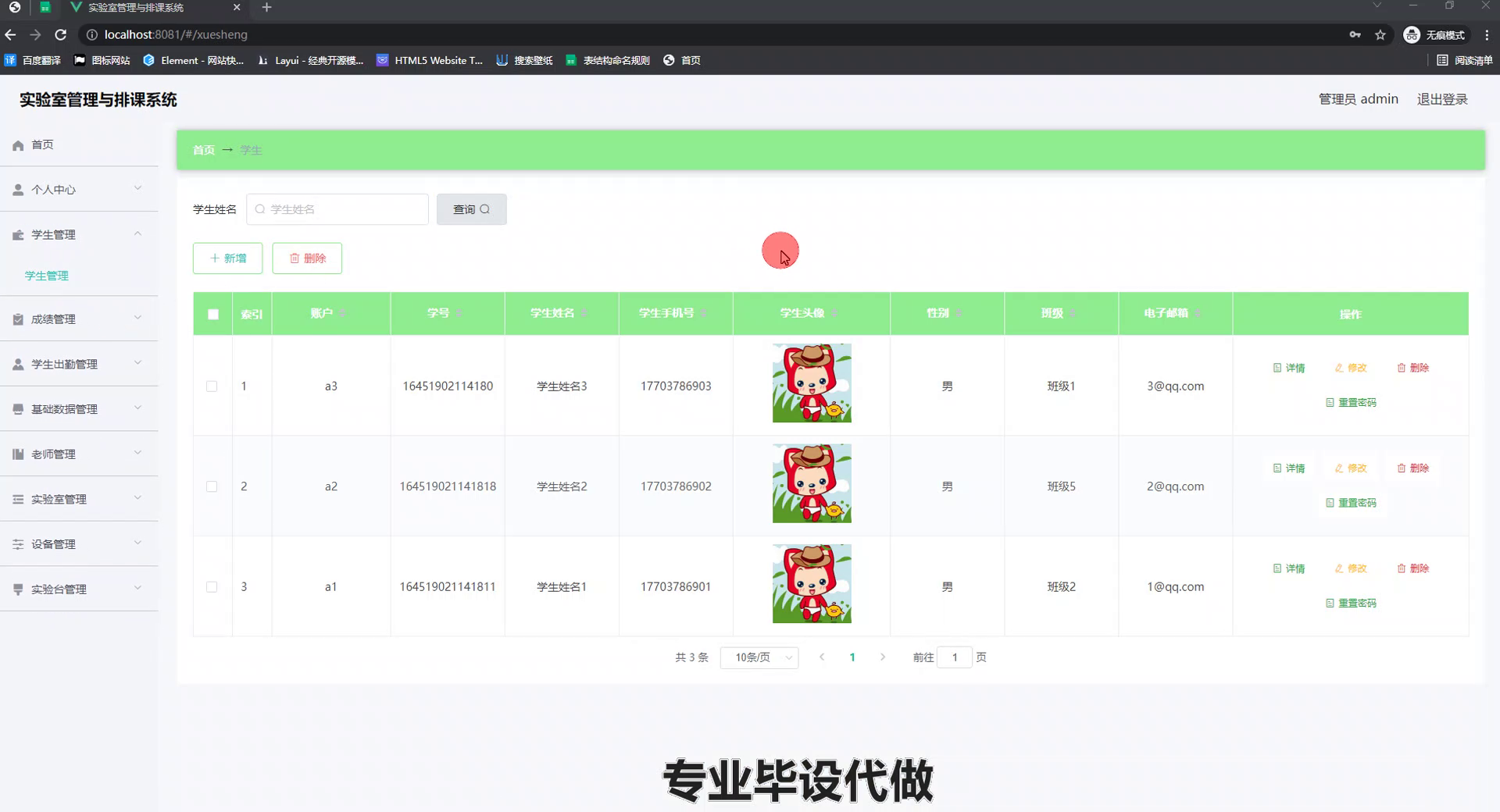
Task: Go to previous page arrow
Action: click(x=822, y=657)
